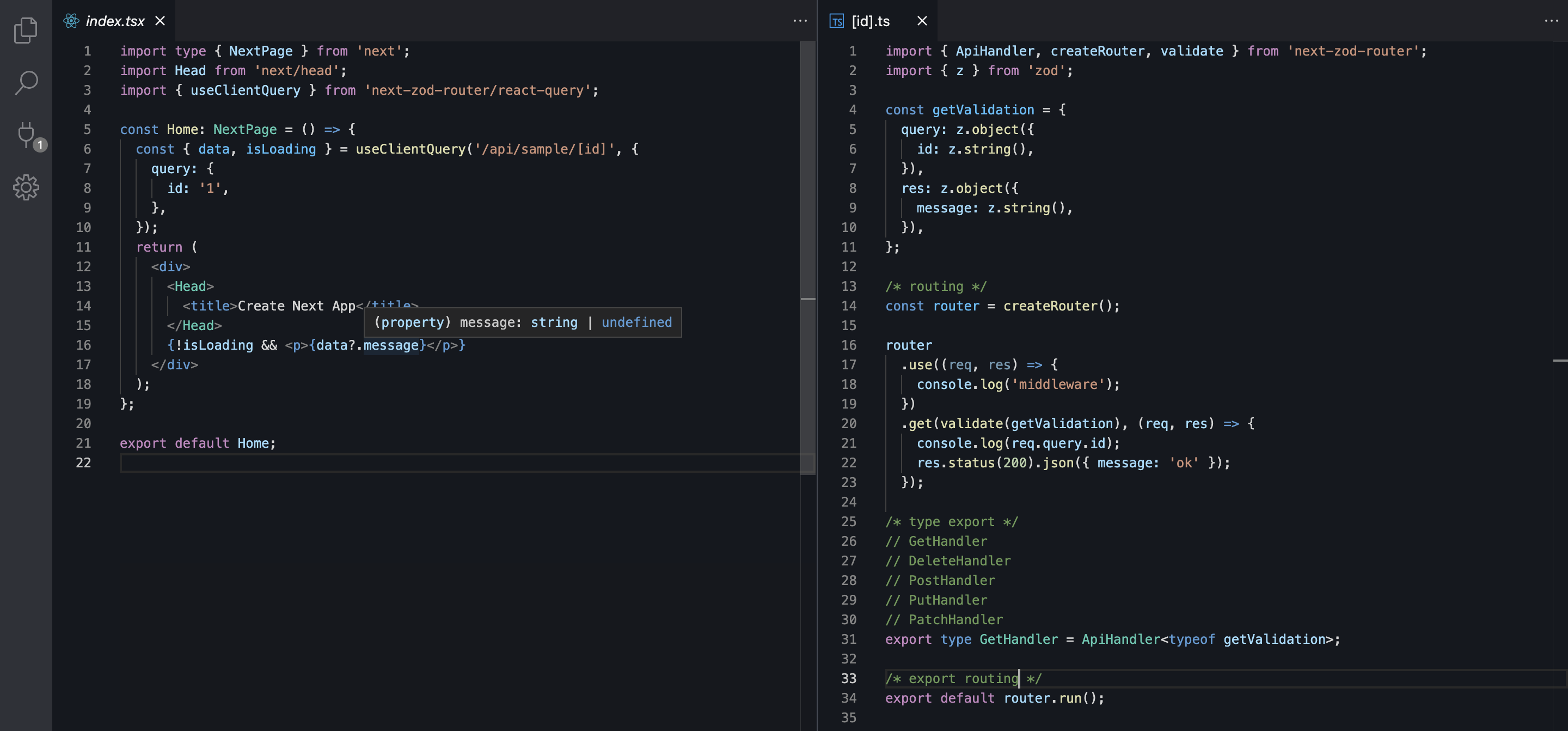The width and height of the screenshot is (1568, 731).
Task: Open right editor group's more actions menu
Action: point(1551,21)
